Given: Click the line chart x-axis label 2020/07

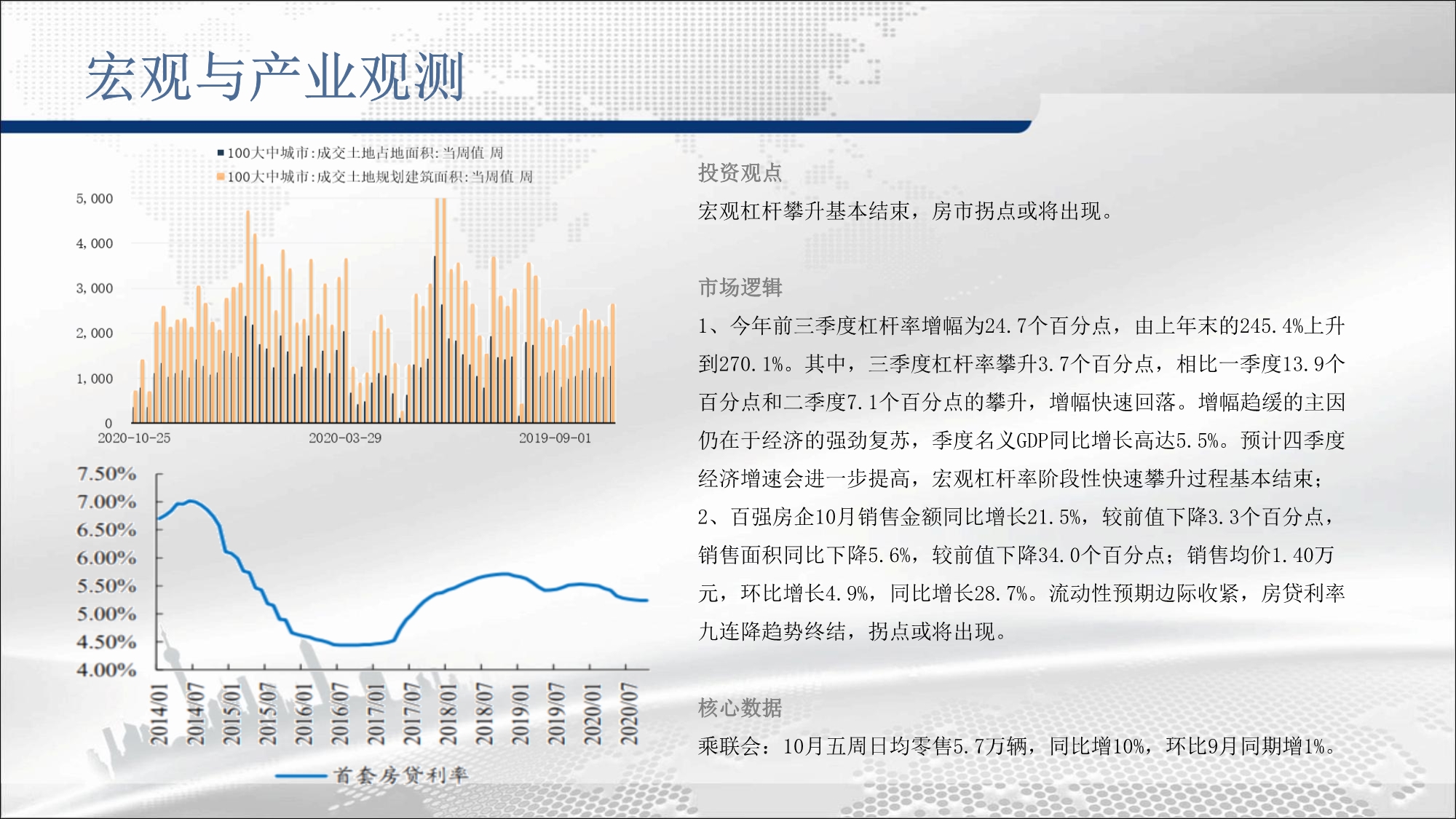Looking at the screenshot, I should pos(629,714).
